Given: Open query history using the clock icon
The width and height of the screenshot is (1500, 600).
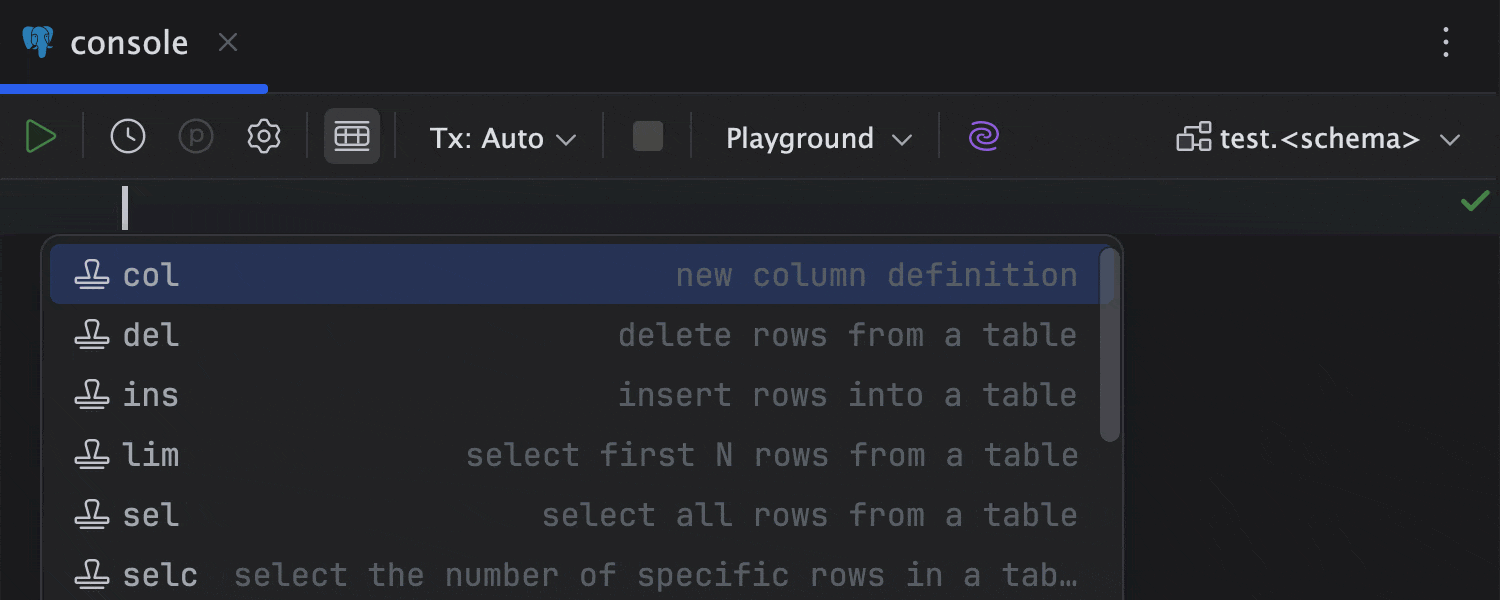Looking at the screenshot, I should tap(127, 136).
